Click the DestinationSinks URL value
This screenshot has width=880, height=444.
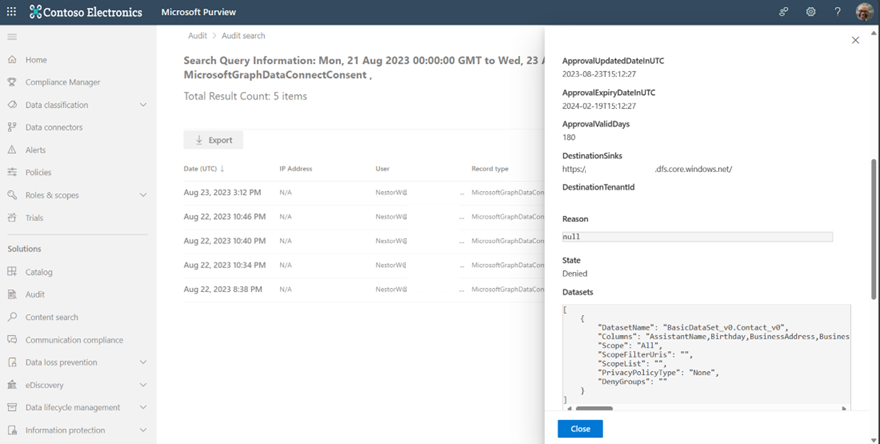click(x=647, y=169)
